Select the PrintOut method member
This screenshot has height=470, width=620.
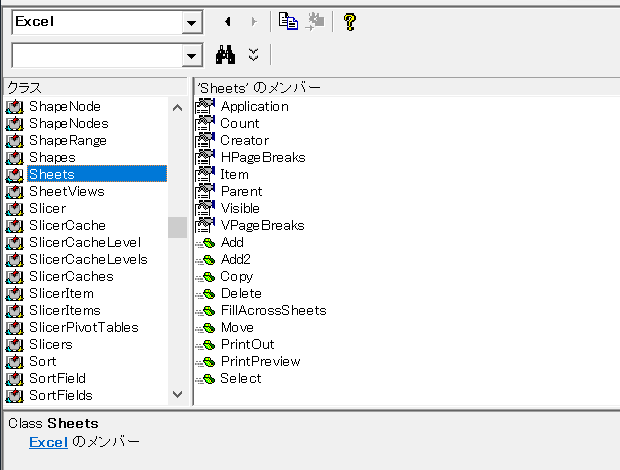pos(248,344)
